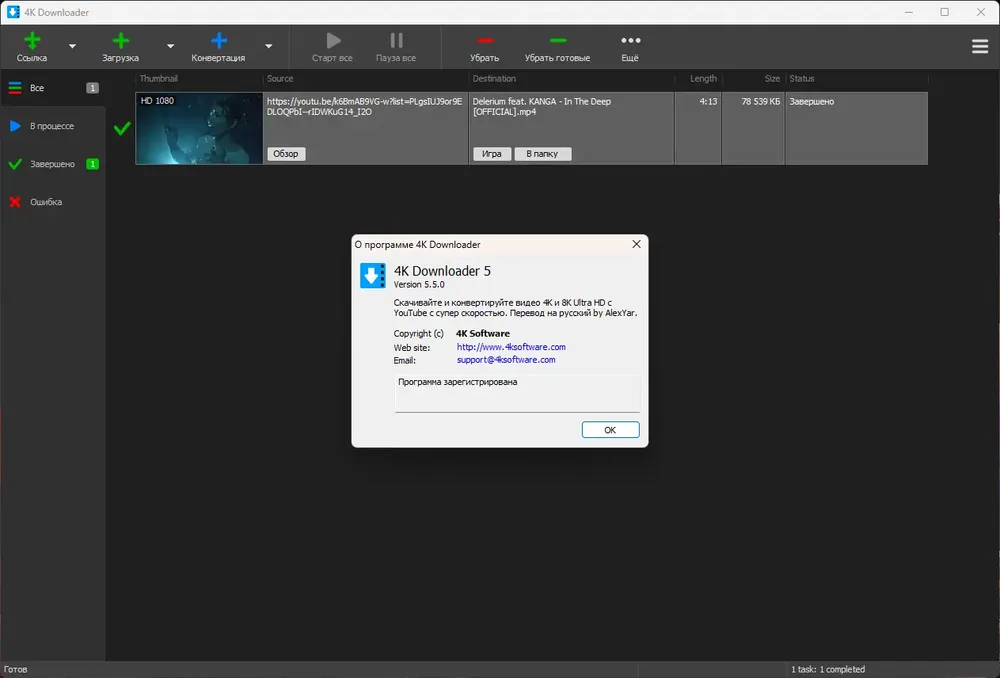
Task: Expand the dropdown arrow next to Конвертация
Action: tap(268, 46)
